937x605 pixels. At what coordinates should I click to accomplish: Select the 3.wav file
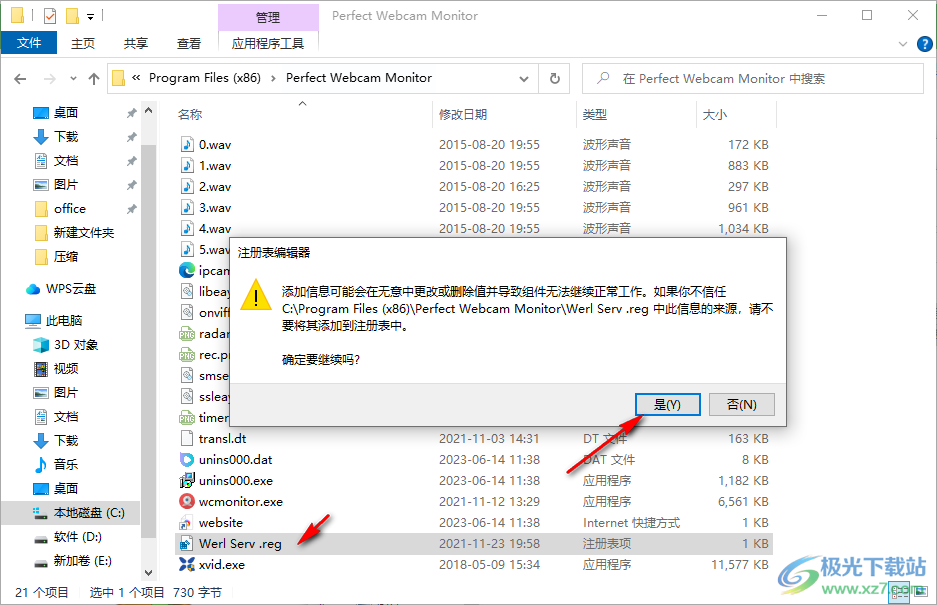(x=215, y=207)
